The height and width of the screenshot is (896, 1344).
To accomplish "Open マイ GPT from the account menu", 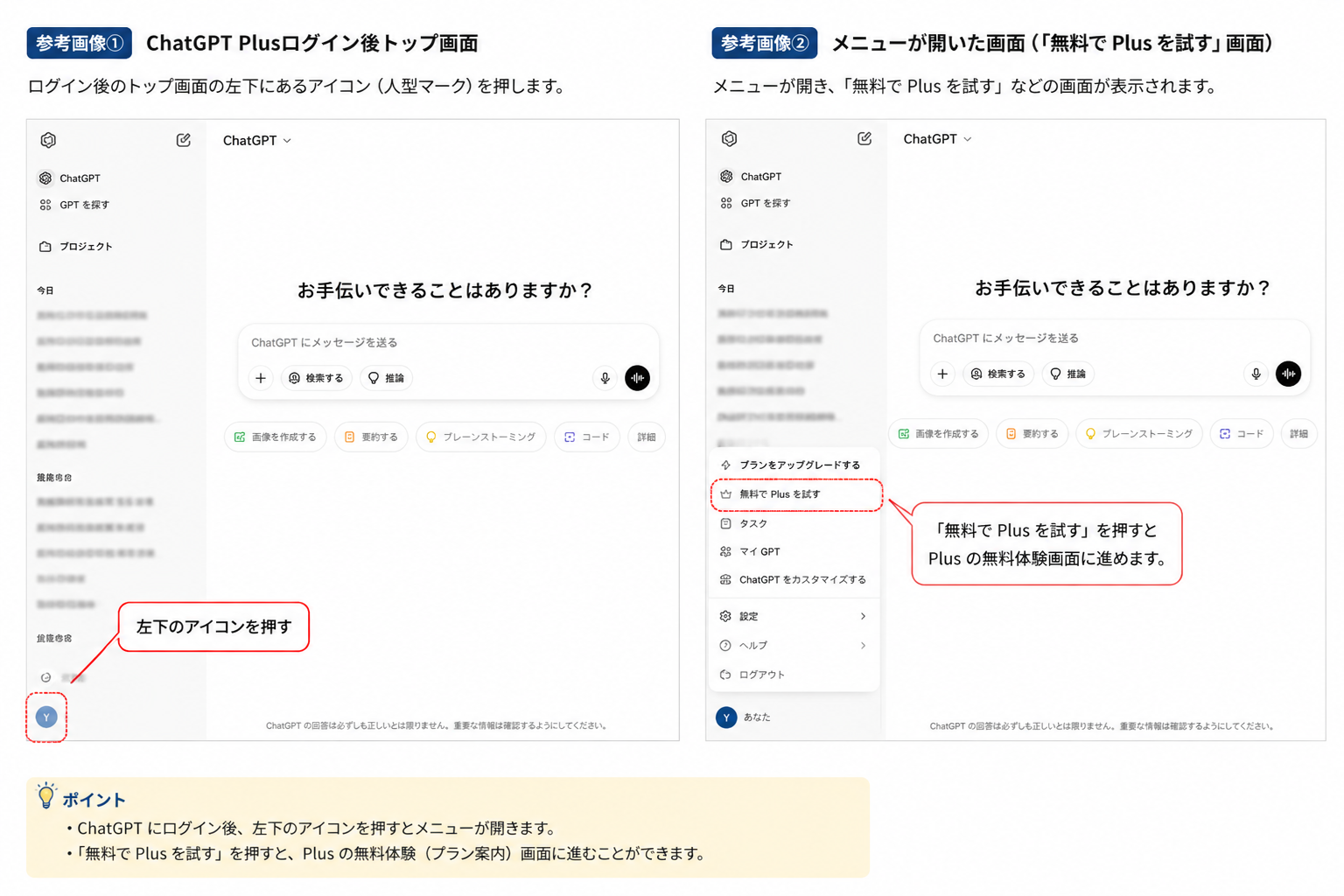I will pos(793,551).
